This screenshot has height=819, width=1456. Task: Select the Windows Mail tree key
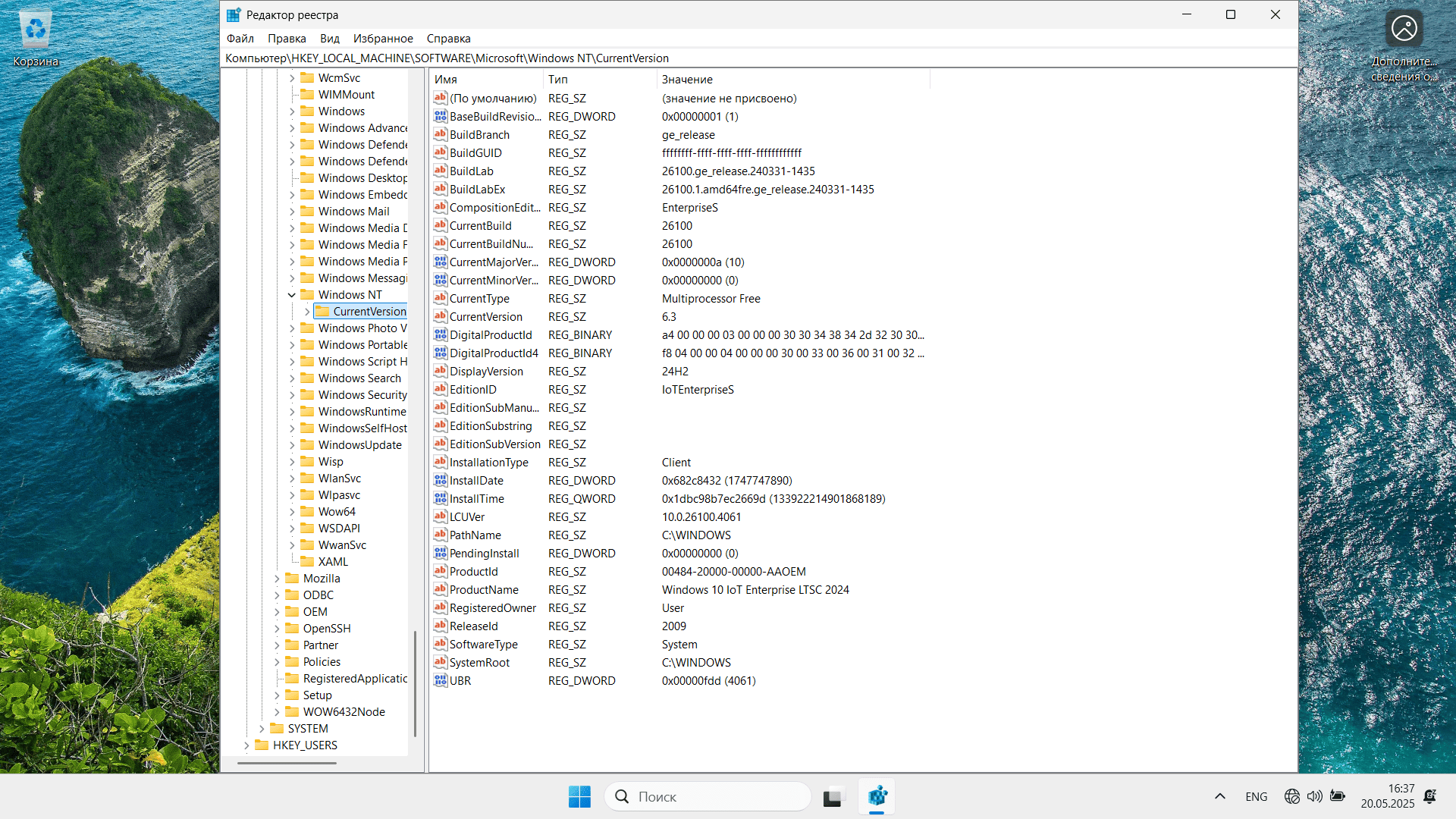click(x=354, y=212)
